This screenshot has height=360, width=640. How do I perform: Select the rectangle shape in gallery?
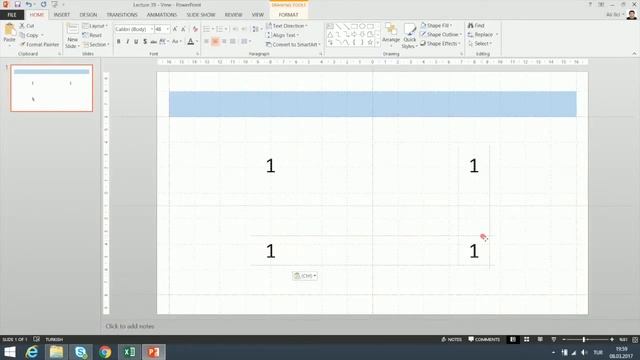(354, 27)
